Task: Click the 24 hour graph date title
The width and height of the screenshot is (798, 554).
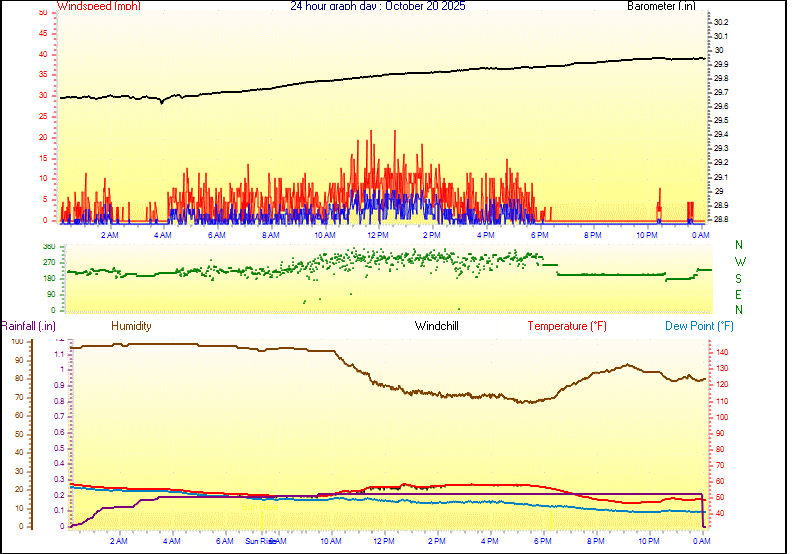Action: 377,6
